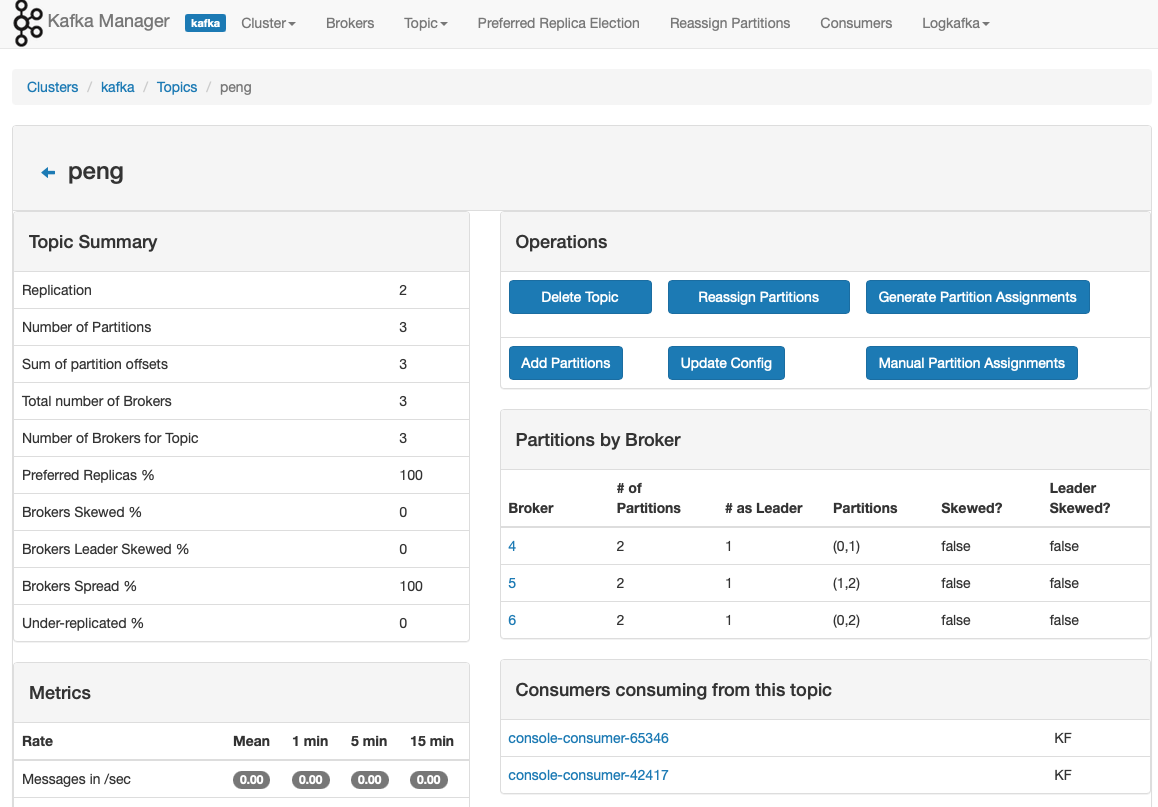The height and width of the screenshot is (807, 1158).
Task: Click the back arrow beside peng
Action: pyautogui.click(x=48, y=173)
